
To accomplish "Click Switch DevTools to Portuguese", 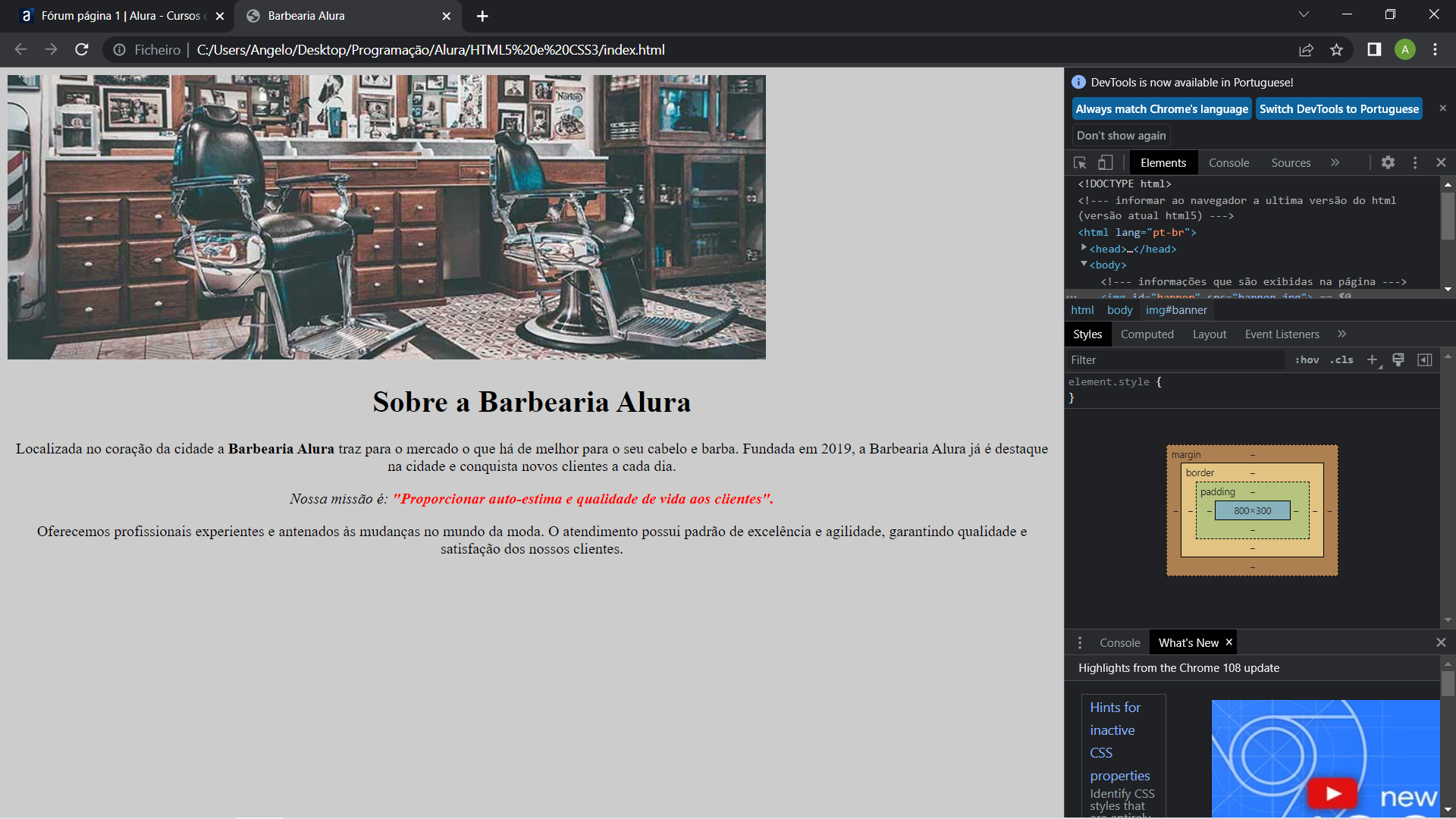I will point(1338,109).
